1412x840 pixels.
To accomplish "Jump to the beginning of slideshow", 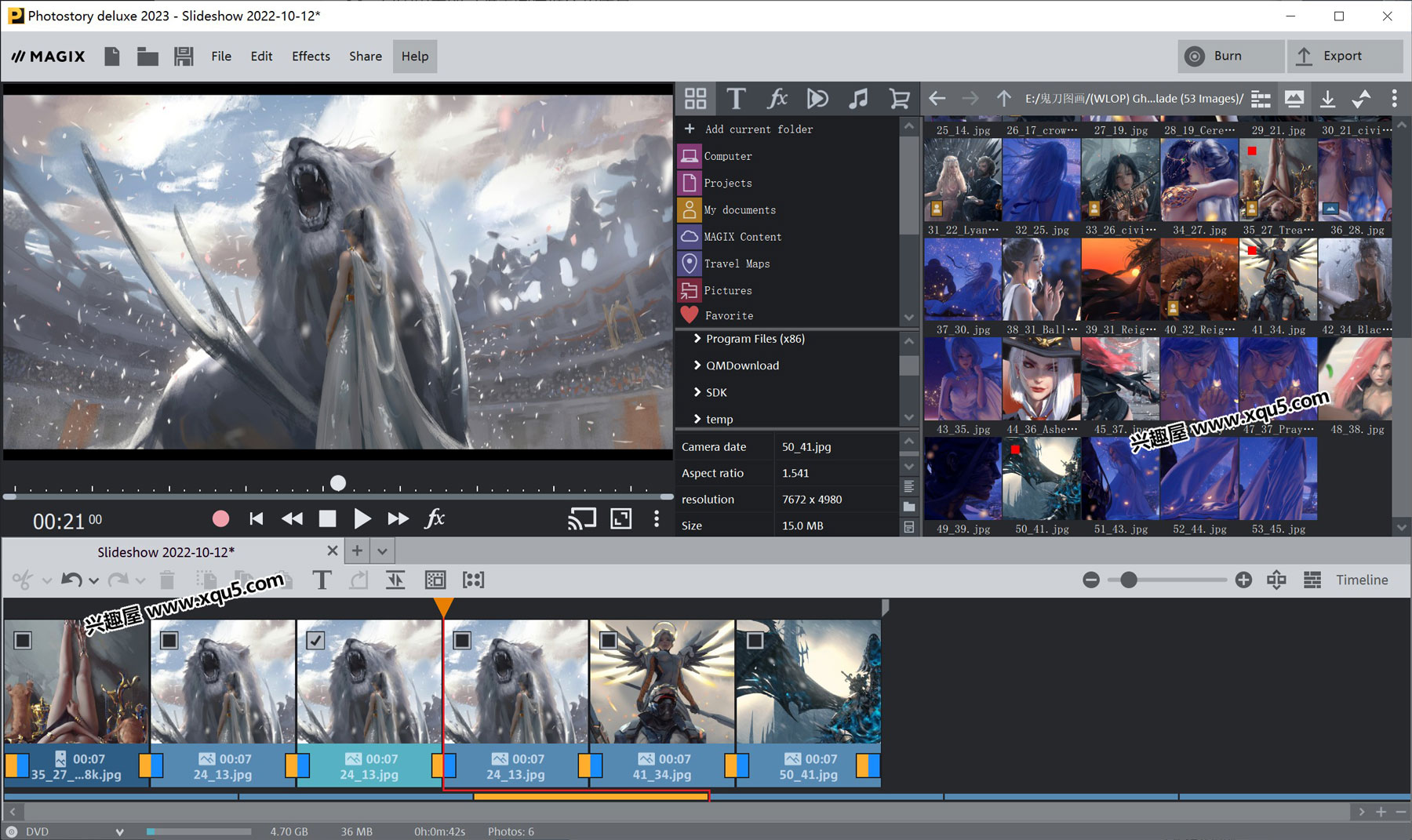I will click(256, 518).
